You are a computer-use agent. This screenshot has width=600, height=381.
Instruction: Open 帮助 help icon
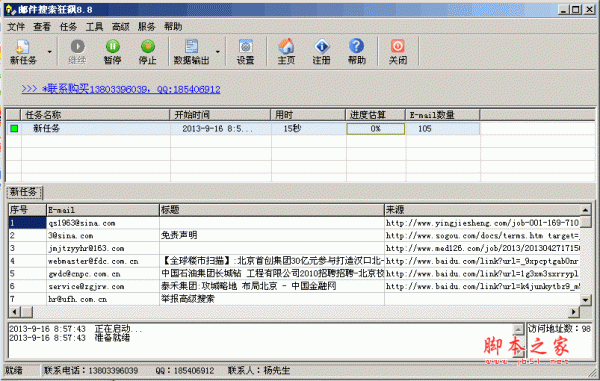click(x=357, y=51)
